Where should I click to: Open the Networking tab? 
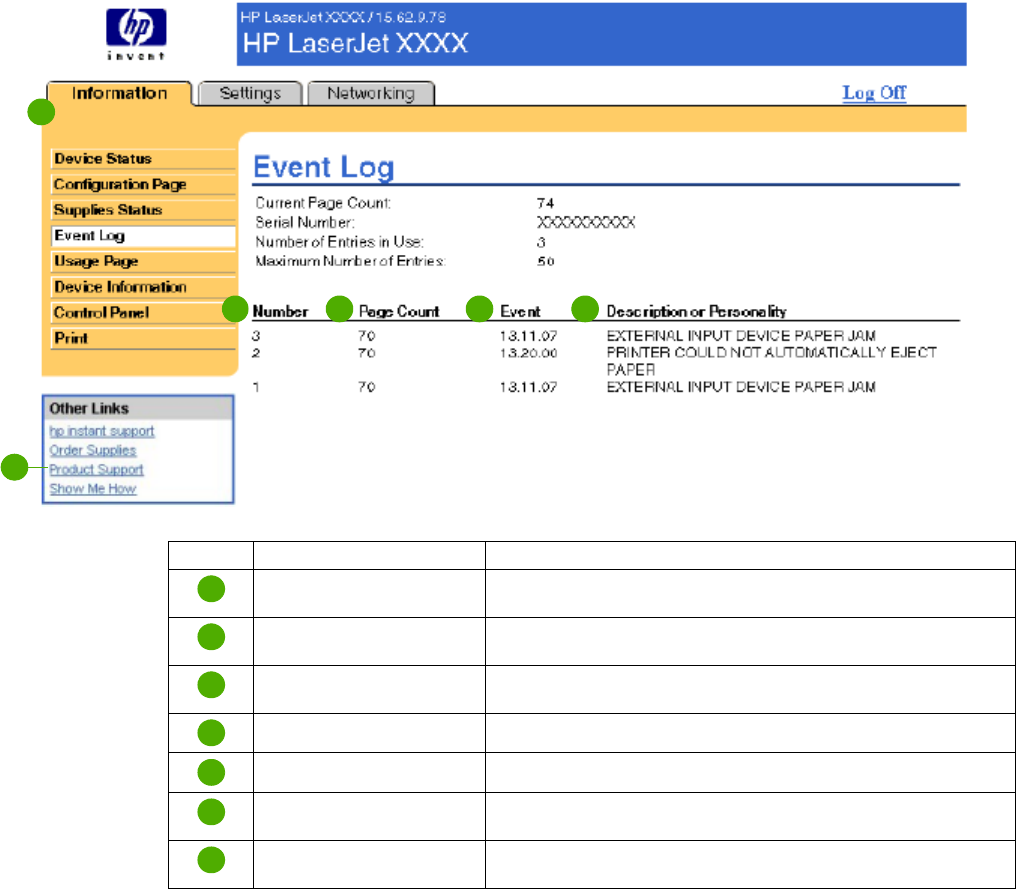pyautogui.click(x=370, y=93)
